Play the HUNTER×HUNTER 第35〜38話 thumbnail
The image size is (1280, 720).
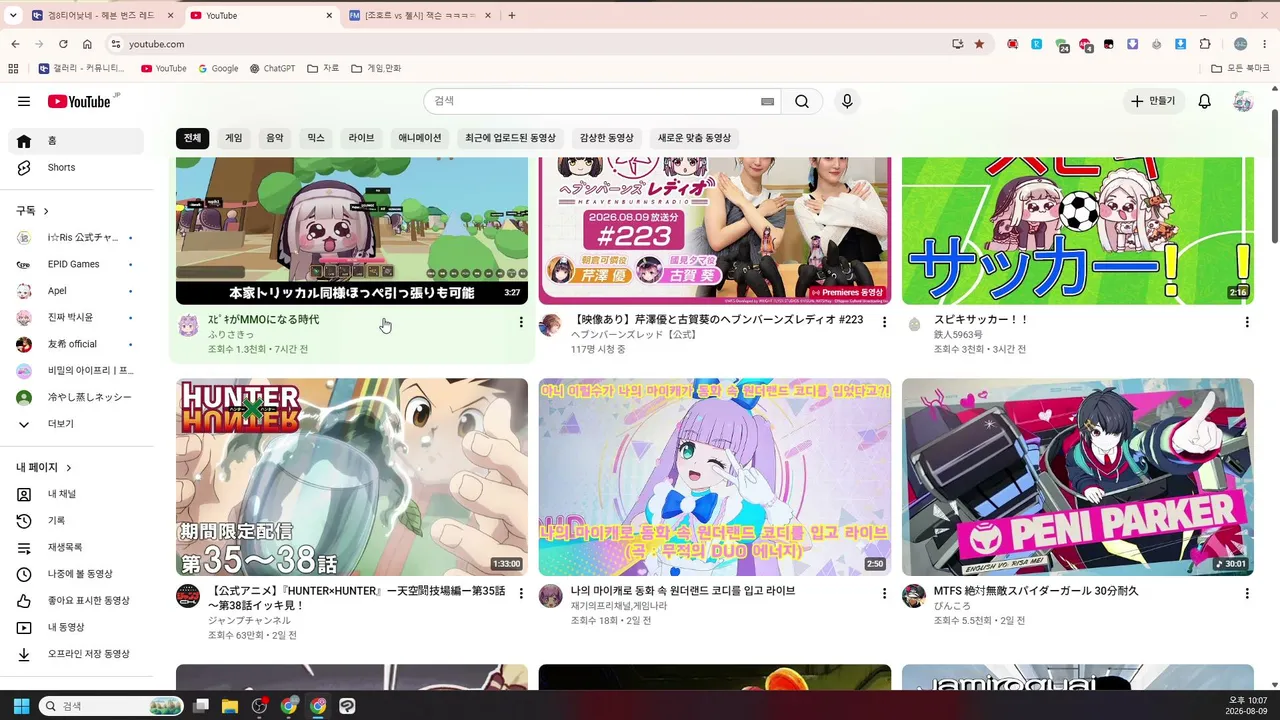click(352, 477)
